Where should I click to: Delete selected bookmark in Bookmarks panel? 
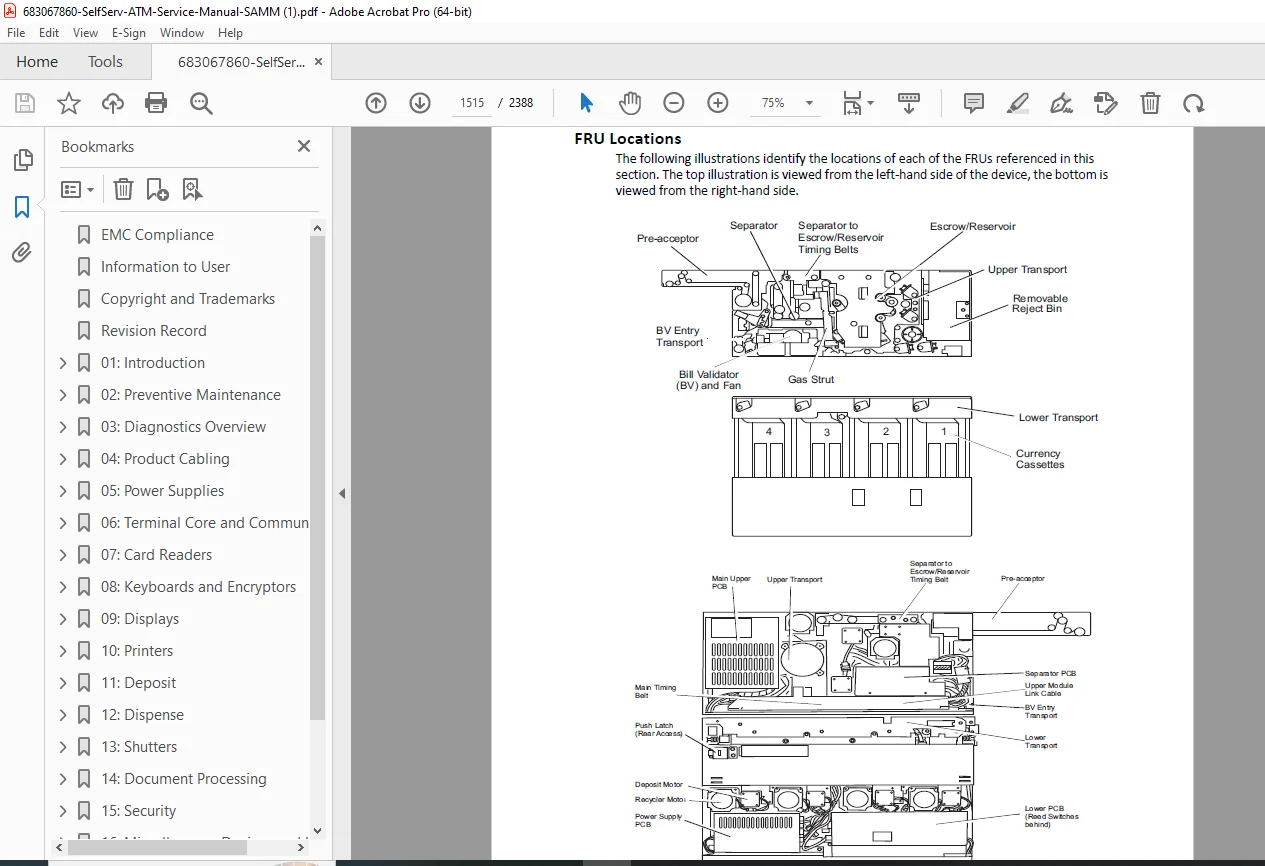pos(123,189)
